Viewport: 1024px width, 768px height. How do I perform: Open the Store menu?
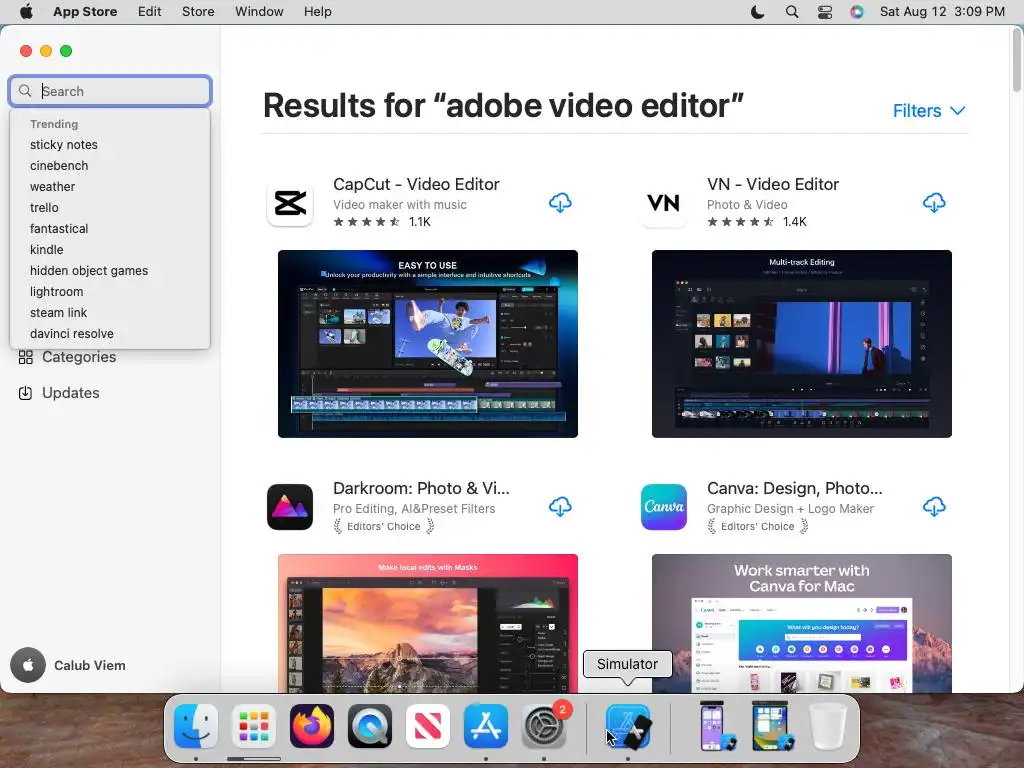(x=198, y=12)
